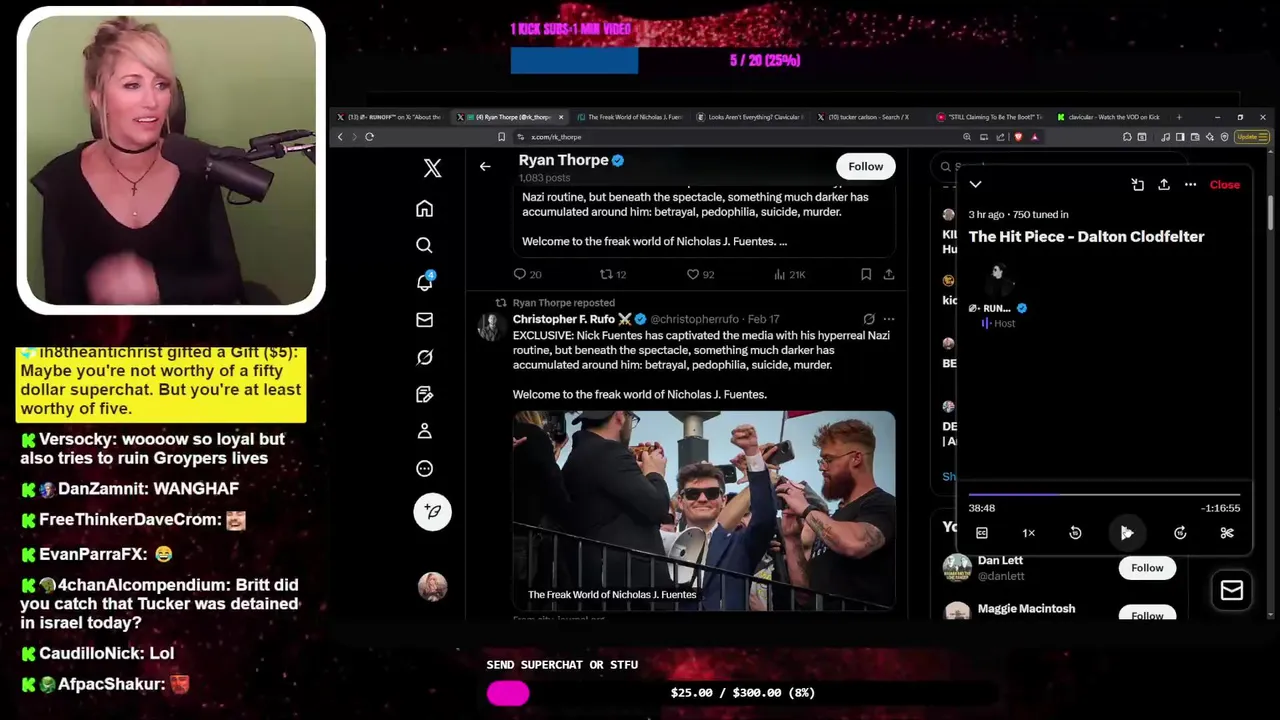This screenshot has height=720, width=1280.
Task: Switch to RUNOFF on X tab
Action: coord(393,117)
